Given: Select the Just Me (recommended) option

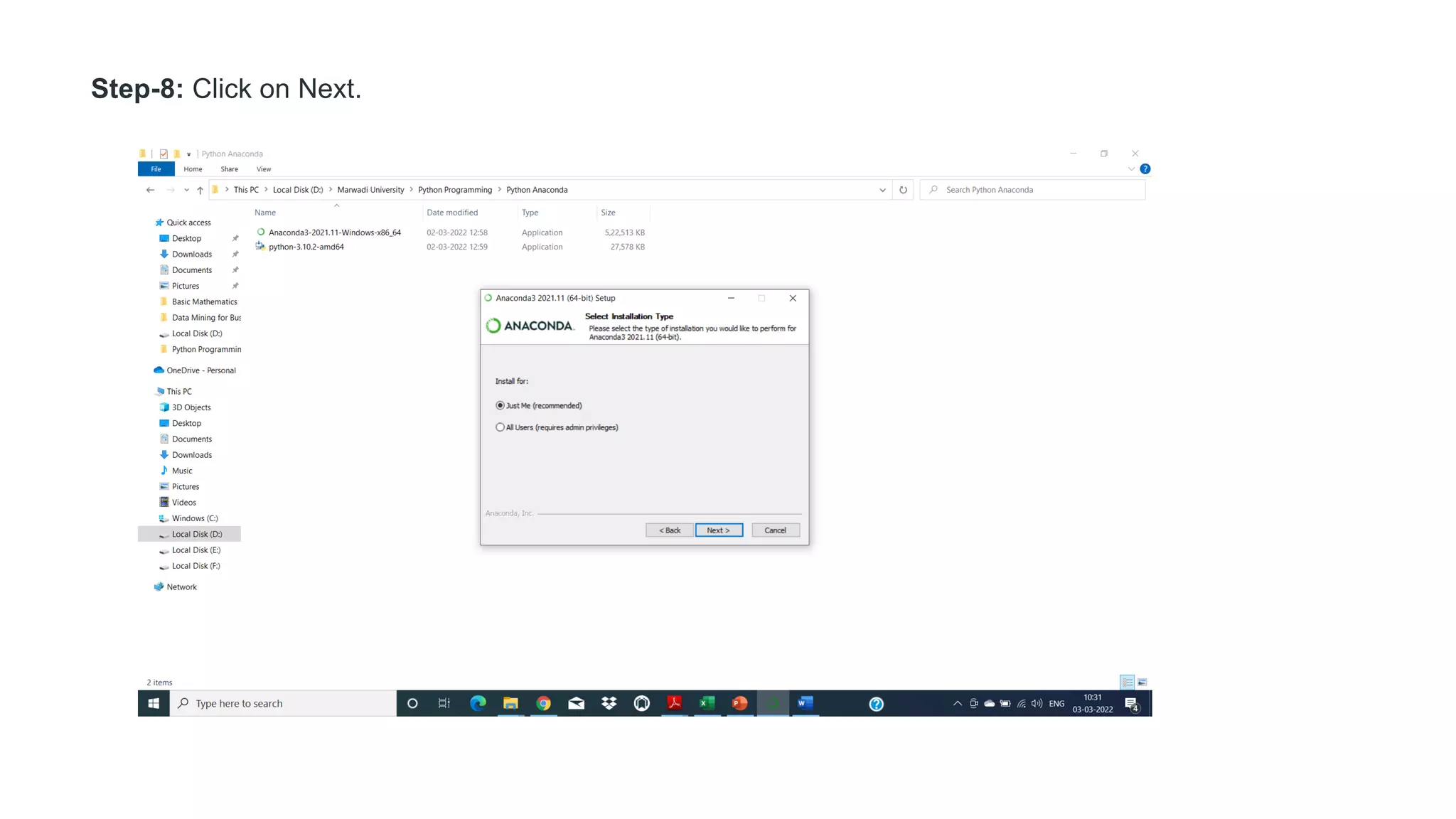Looking at the screenshot, I should [x=500, y=405].
